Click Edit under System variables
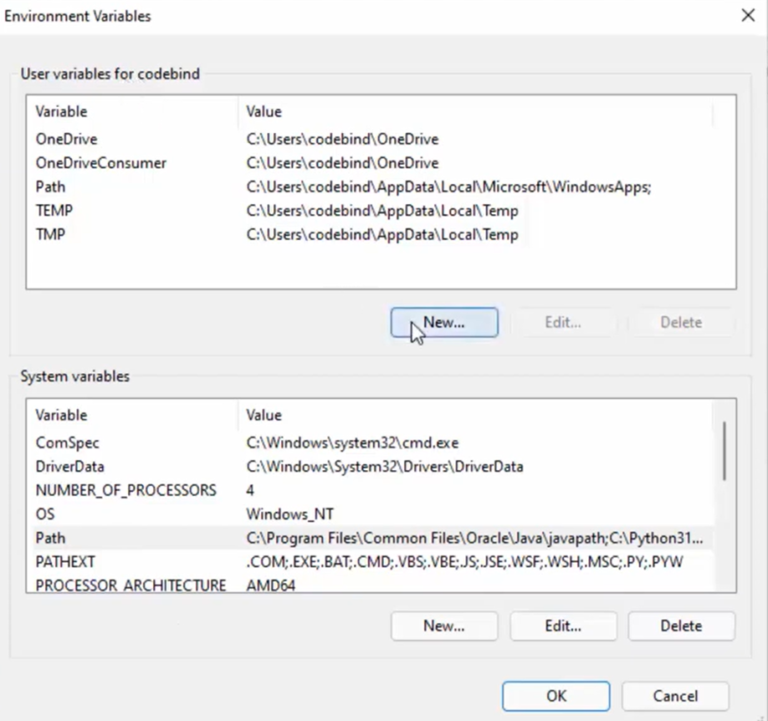 [x=563, y=626]
